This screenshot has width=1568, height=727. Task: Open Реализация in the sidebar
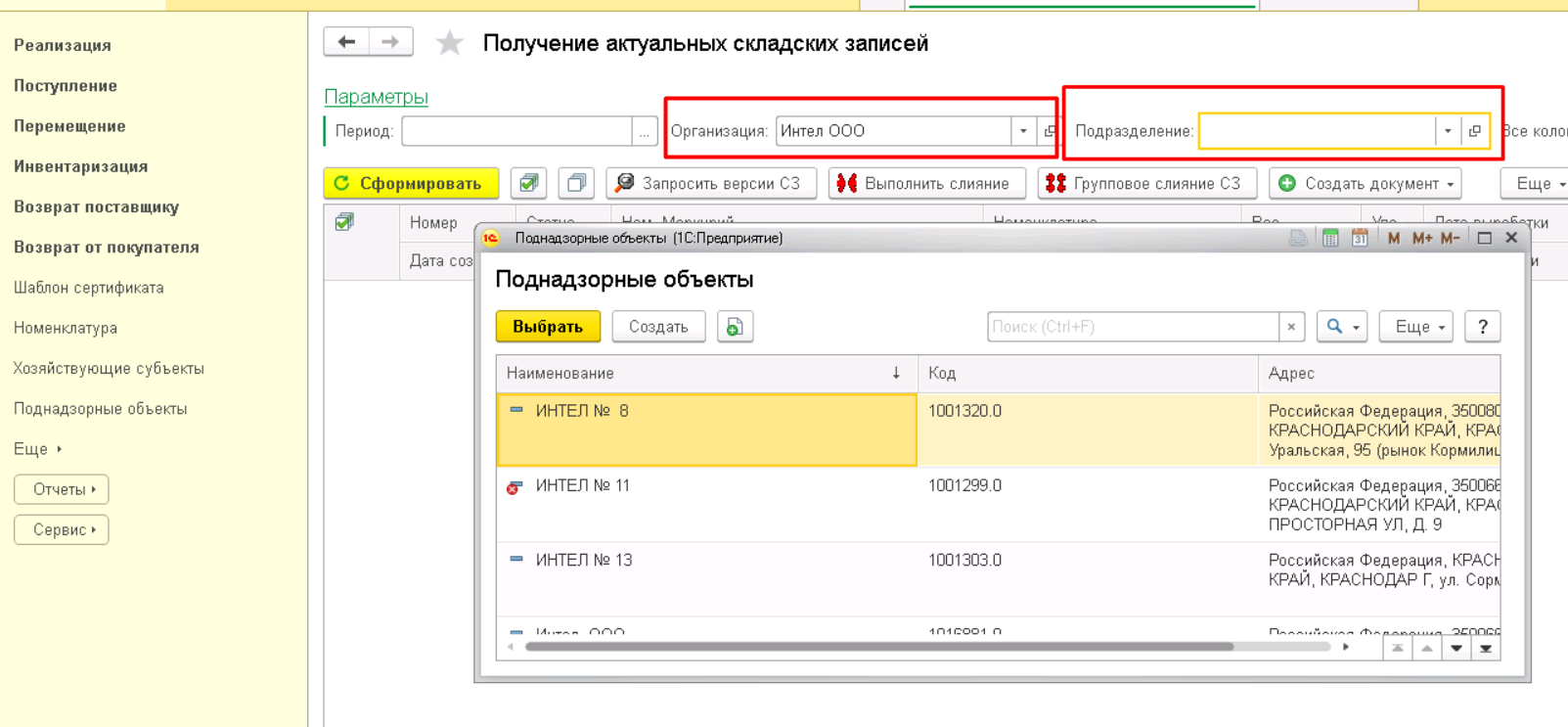[x=63, y=45]
